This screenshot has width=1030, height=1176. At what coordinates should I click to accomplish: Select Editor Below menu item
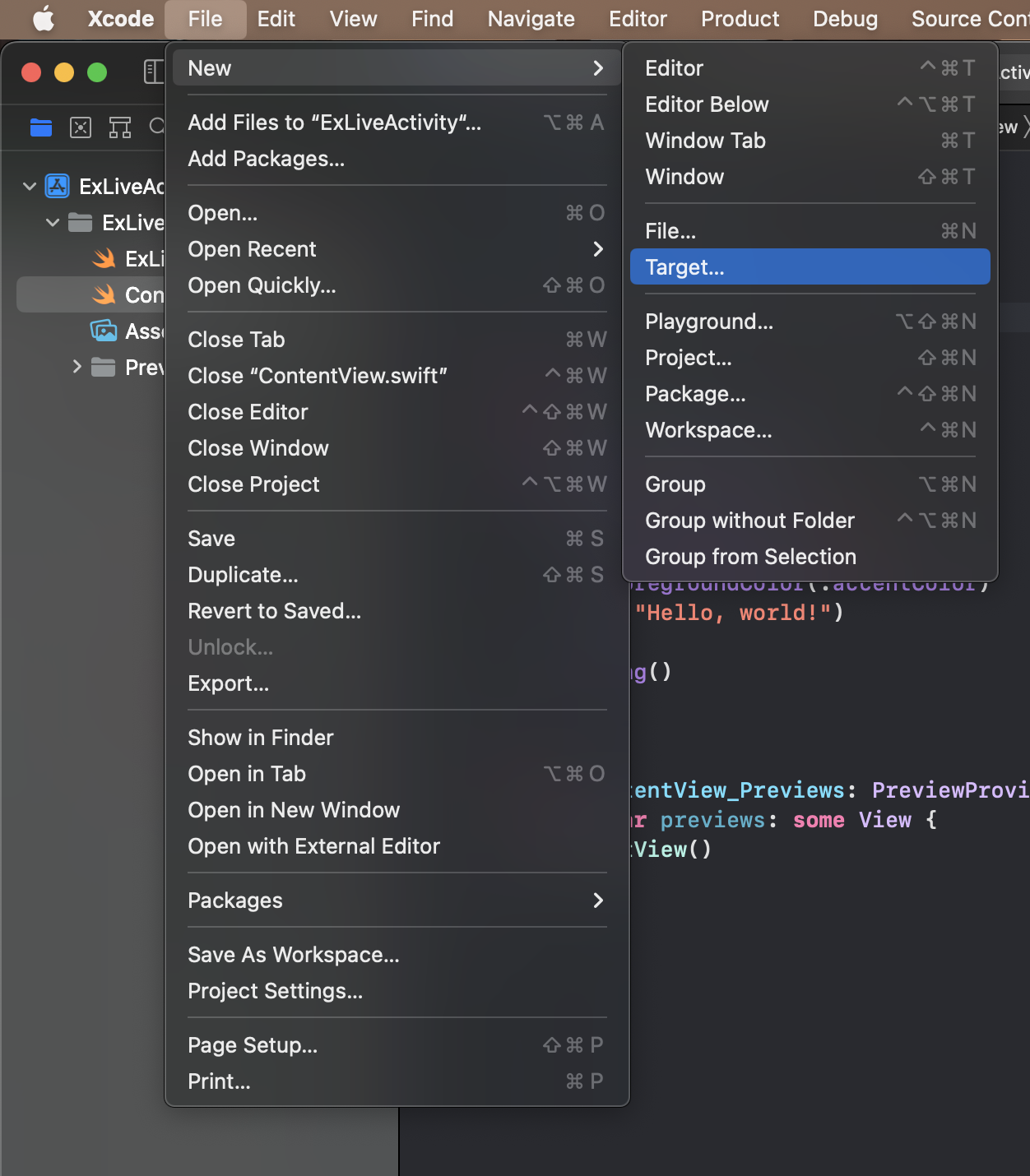pyautogui.click(x=810, y=104)
